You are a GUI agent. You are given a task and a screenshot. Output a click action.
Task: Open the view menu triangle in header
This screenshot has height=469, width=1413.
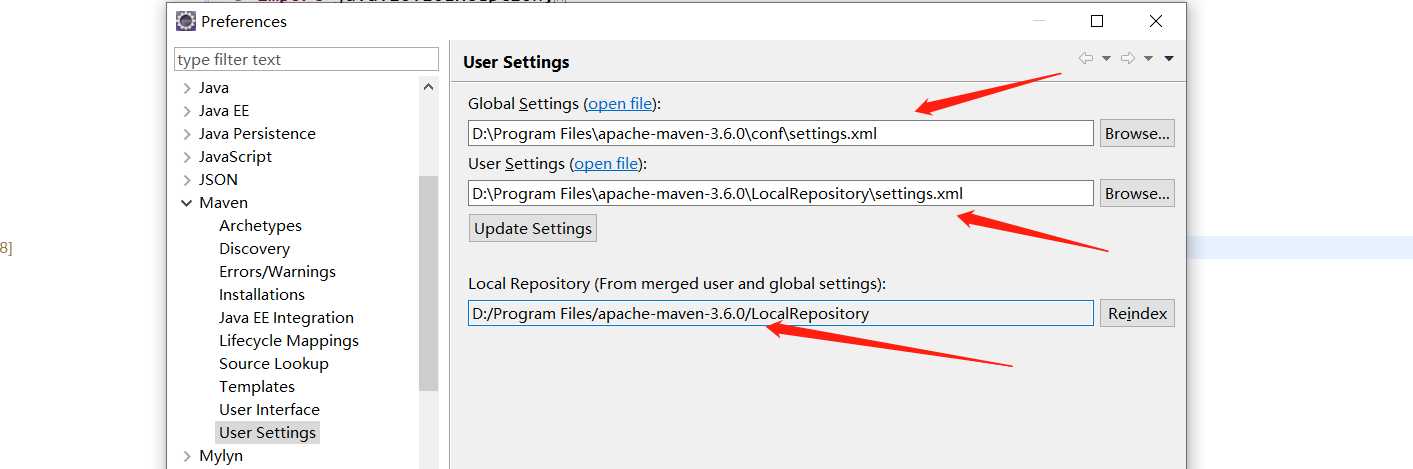[1168, 59]
